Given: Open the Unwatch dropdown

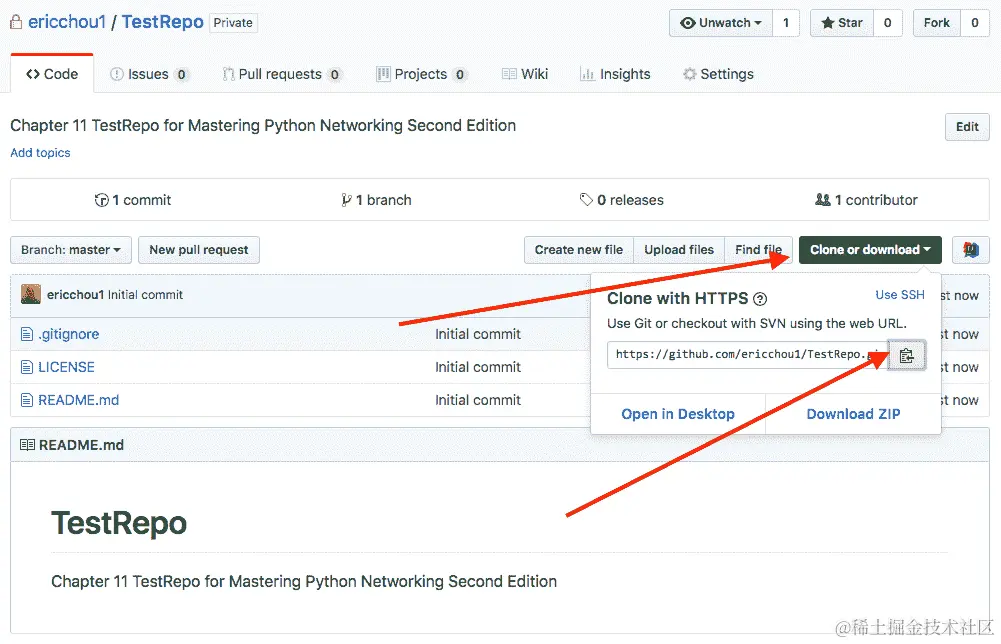Looking at the screenshot, I should pos(721,23).
